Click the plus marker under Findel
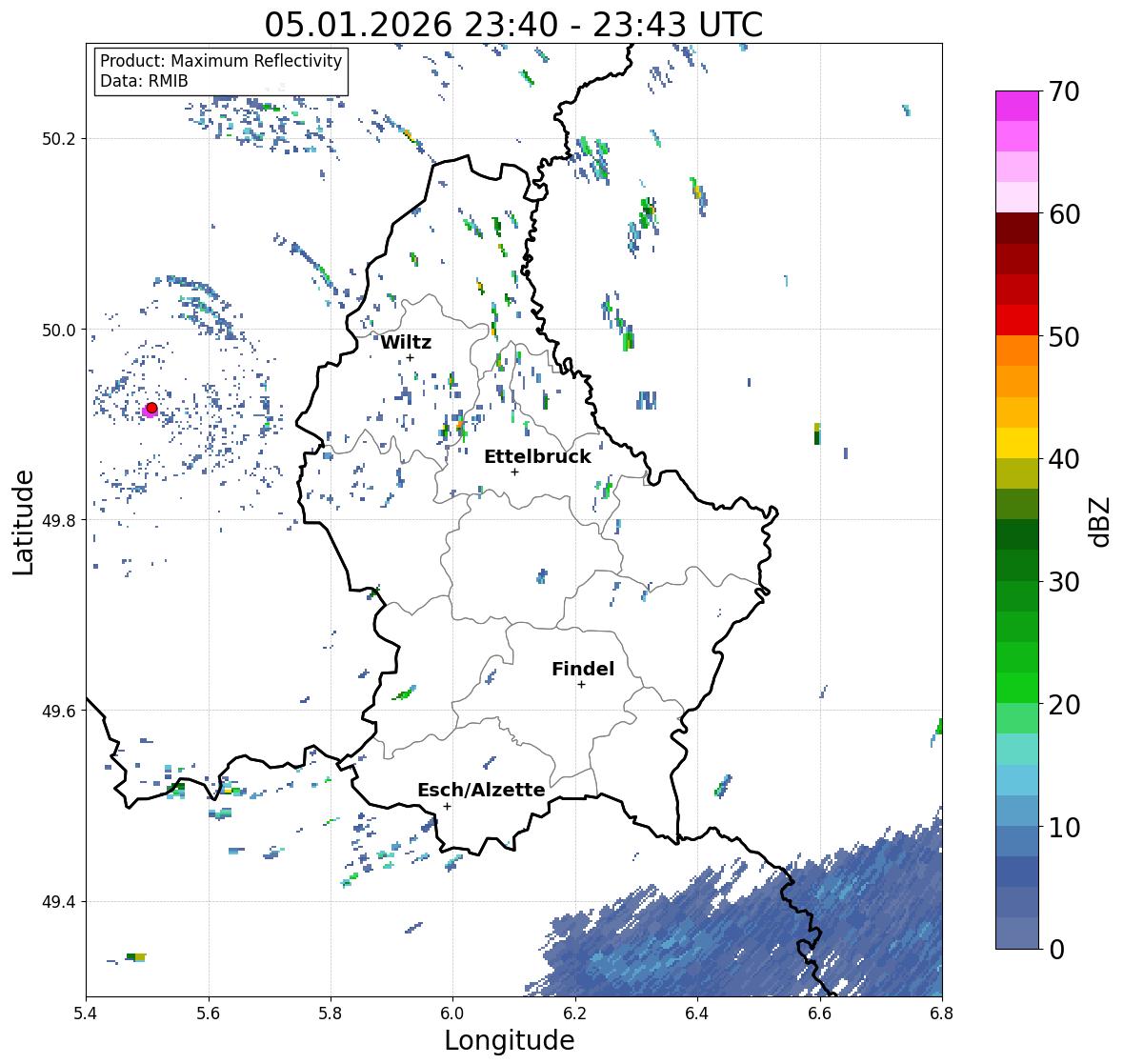 (x=582, y=685)
